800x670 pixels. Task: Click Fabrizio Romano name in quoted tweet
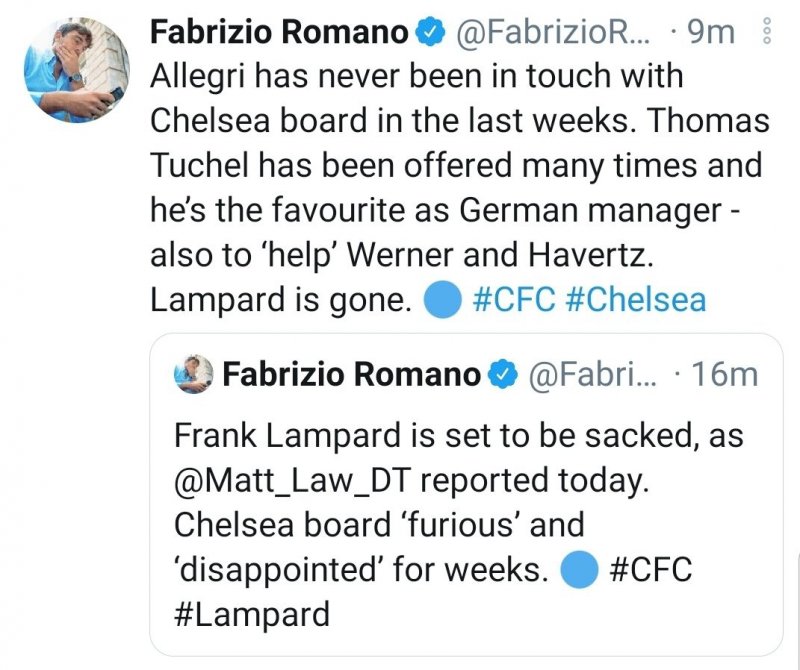pos(350,375)
